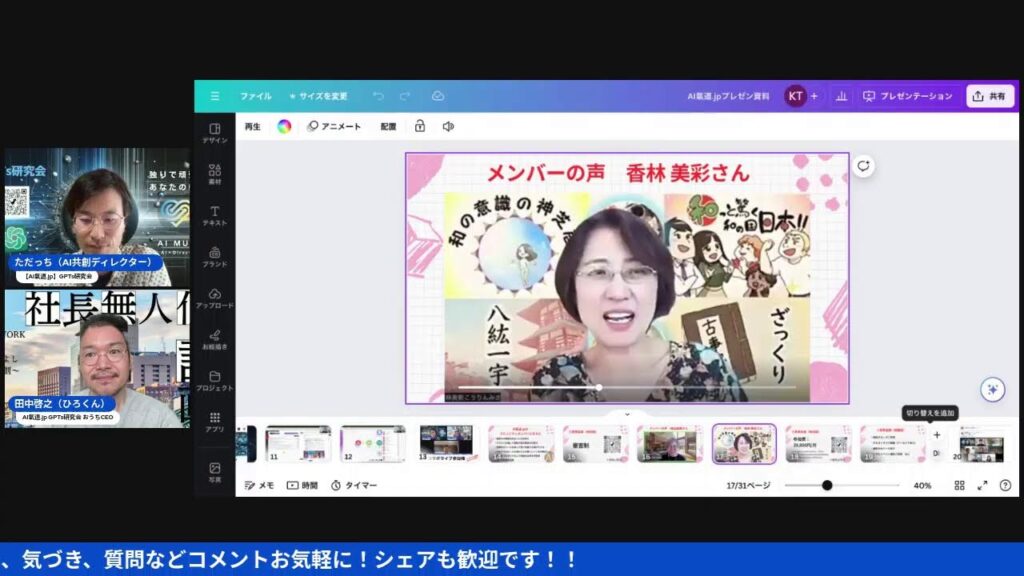Toggle the lock icon in the toolbar

coord(420,126)
